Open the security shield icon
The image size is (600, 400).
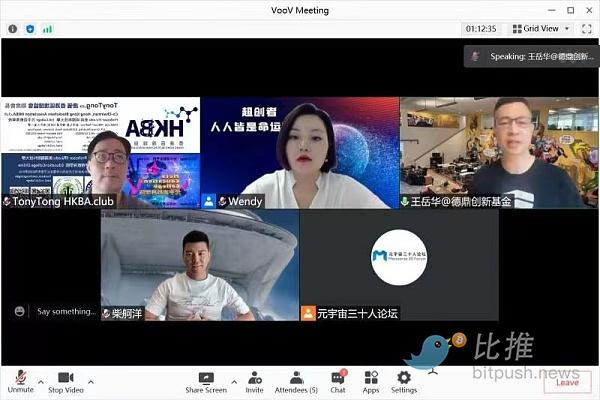pyautogui.click(x=30, y=29)
